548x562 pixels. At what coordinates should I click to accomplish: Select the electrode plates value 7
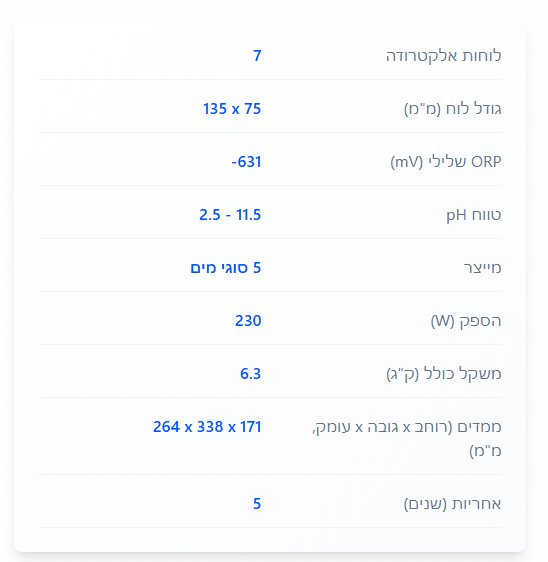(x=257, y=56)
